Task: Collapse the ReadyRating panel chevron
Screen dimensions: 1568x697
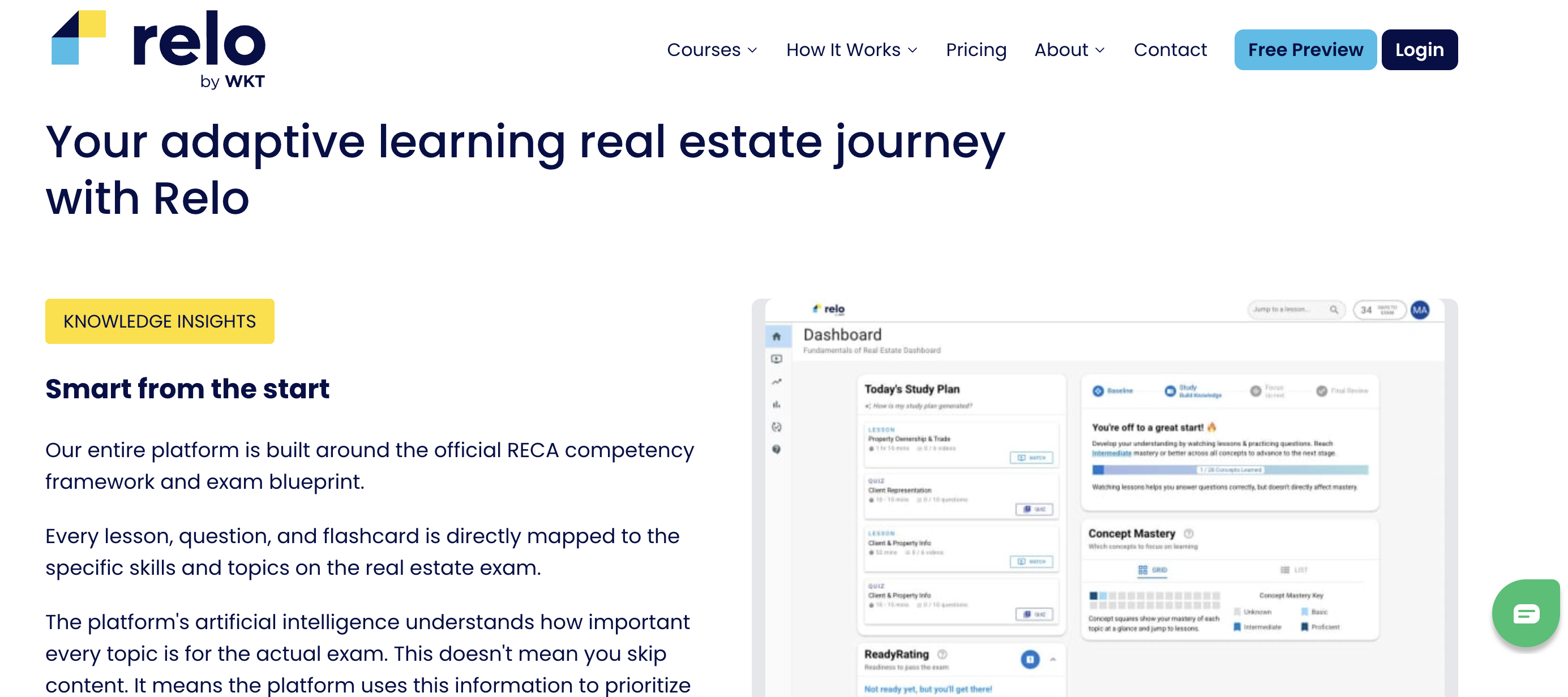Action: 1052,660
